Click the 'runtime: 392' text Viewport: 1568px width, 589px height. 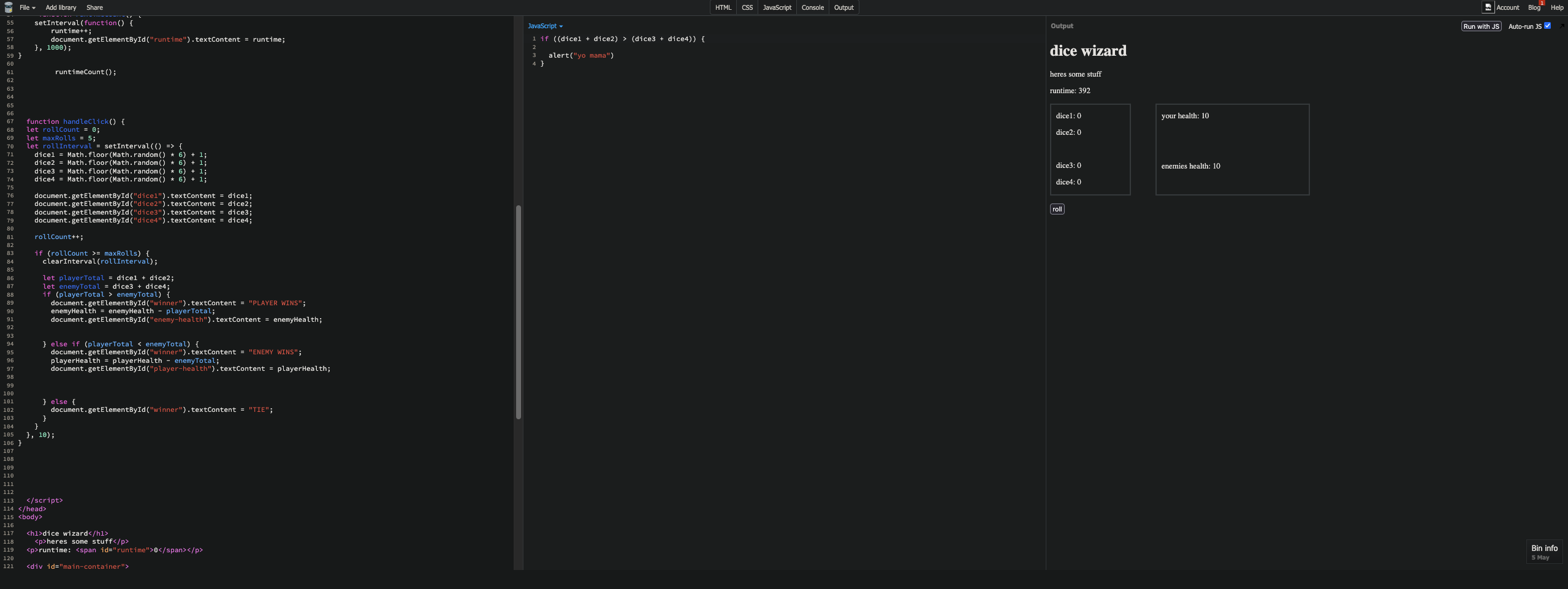pyautogui.click(x=1070, y=91)
